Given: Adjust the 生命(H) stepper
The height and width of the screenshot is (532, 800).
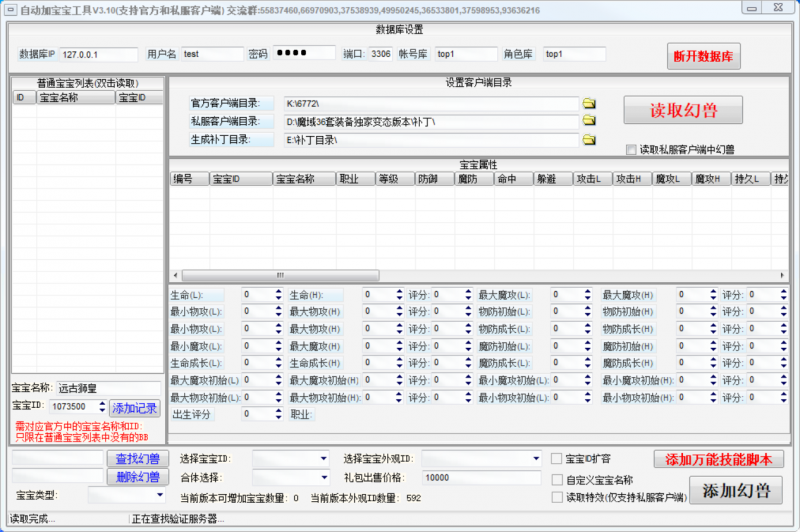Looking at the screenshot, I should pos(399,295).
